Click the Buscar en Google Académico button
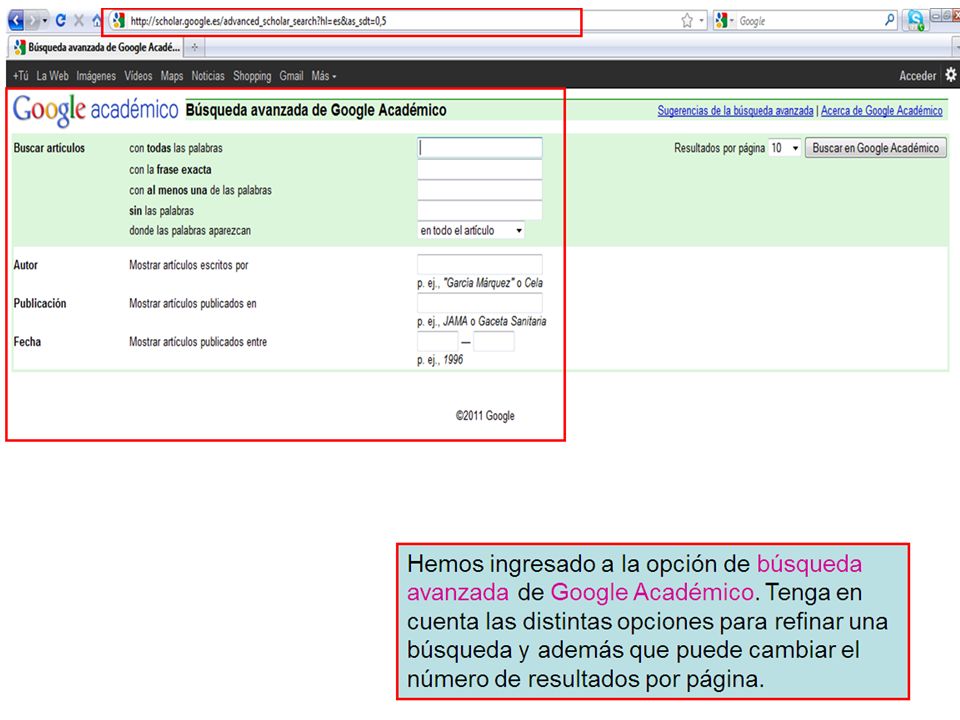Viewport: 960px width, 720px height. 876,148
